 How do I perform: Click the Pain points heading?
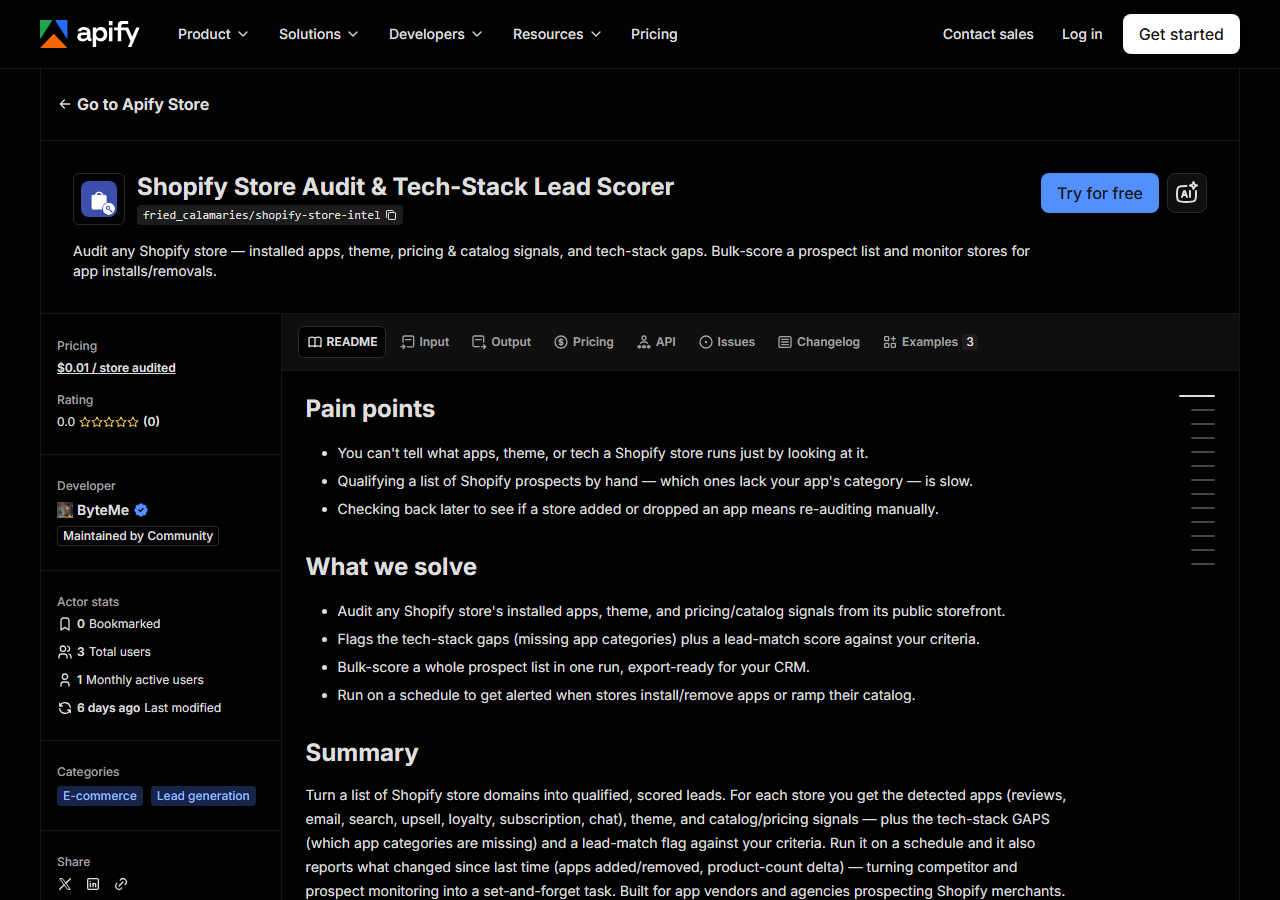(x=370, y=409)
